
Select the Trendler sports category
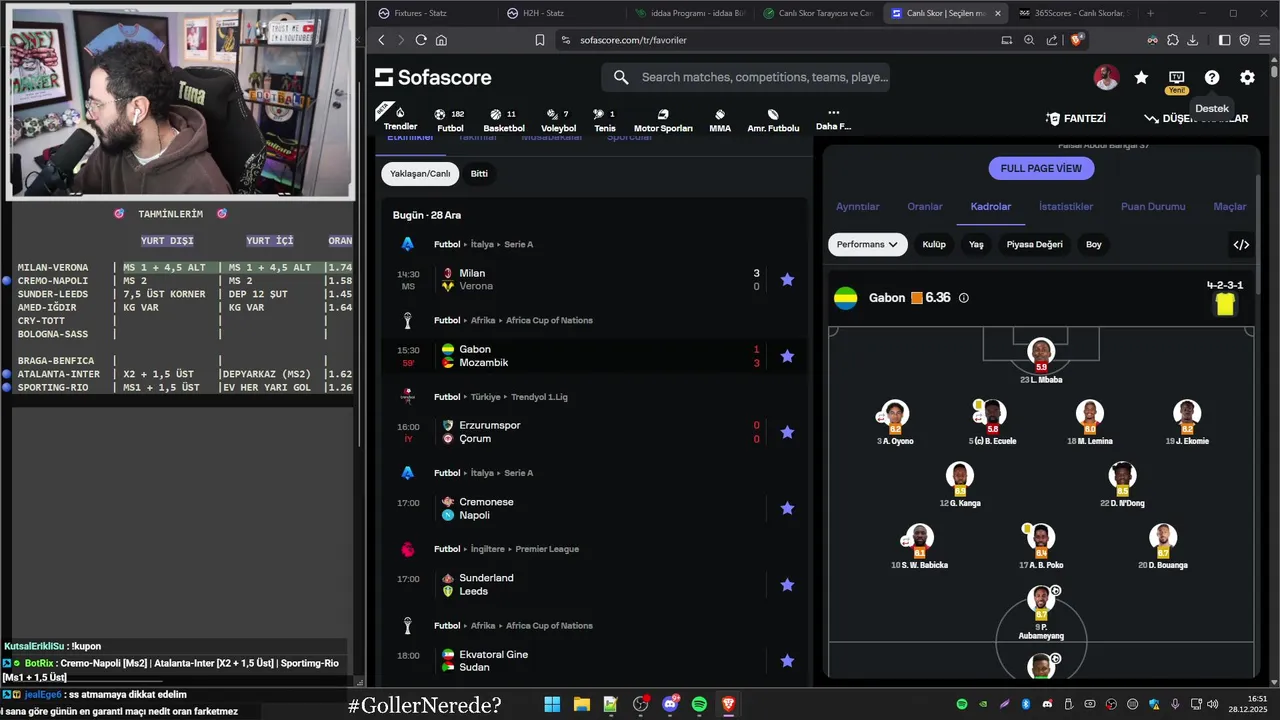point(400,118)
